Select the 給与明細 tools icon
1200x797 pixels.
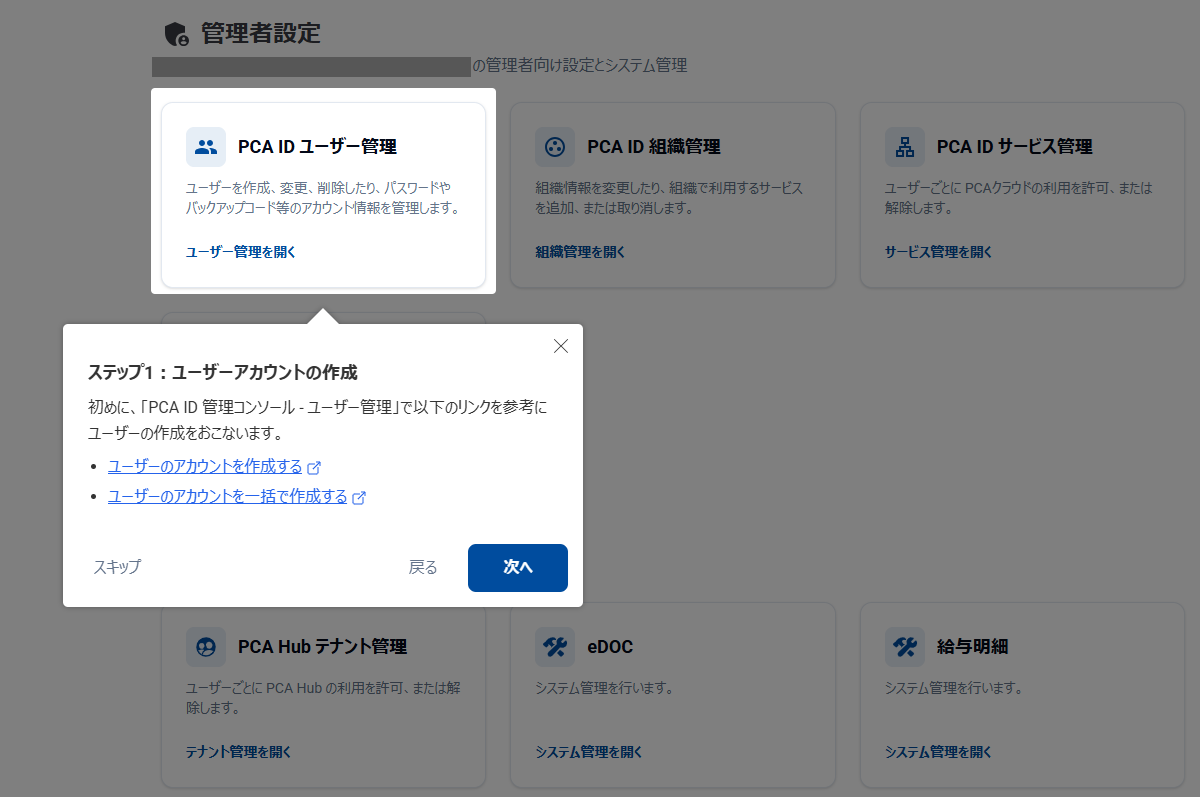[x=904, y=647]
